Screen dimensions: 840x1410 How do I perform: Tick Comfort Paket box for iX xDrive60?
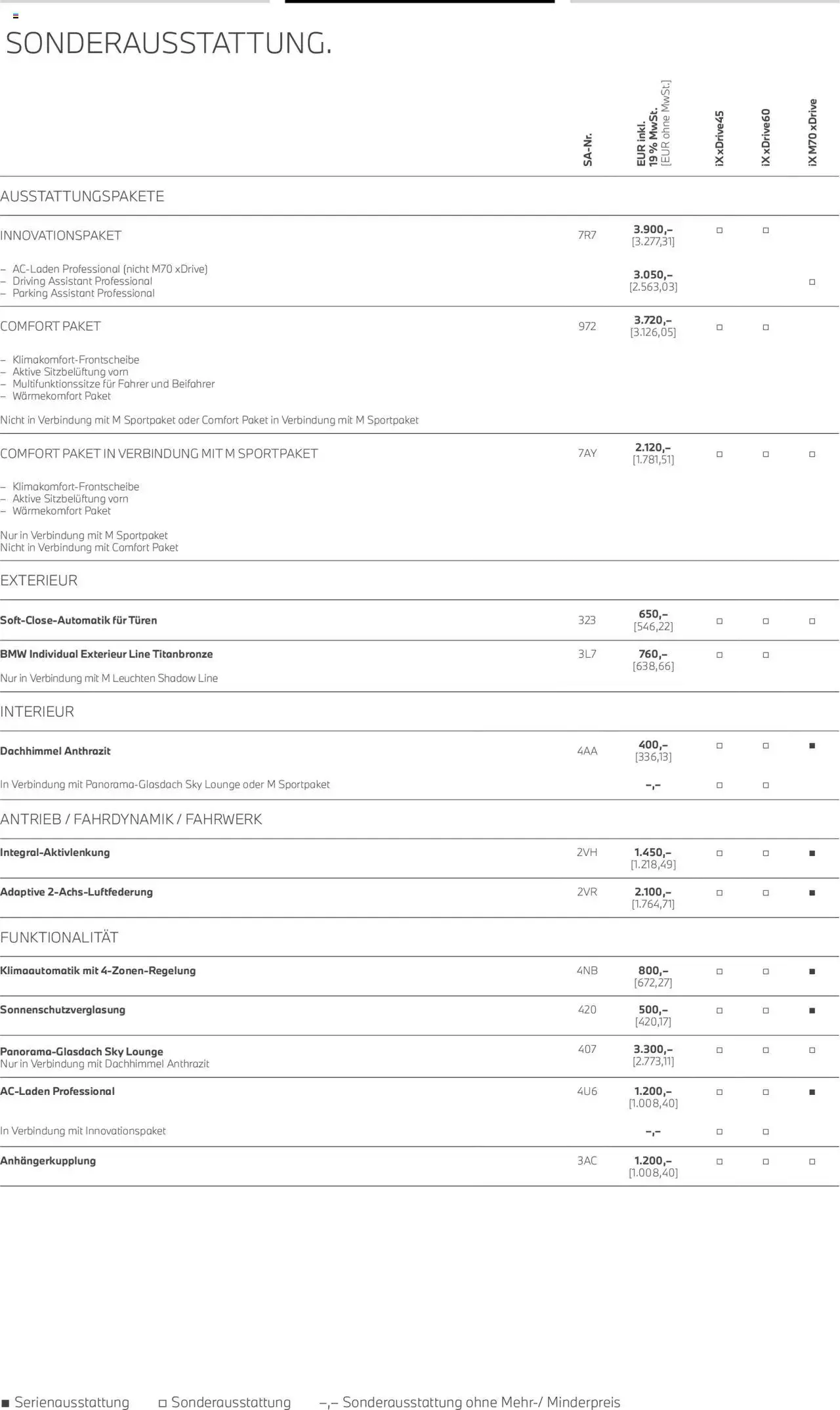coord(766,327)
